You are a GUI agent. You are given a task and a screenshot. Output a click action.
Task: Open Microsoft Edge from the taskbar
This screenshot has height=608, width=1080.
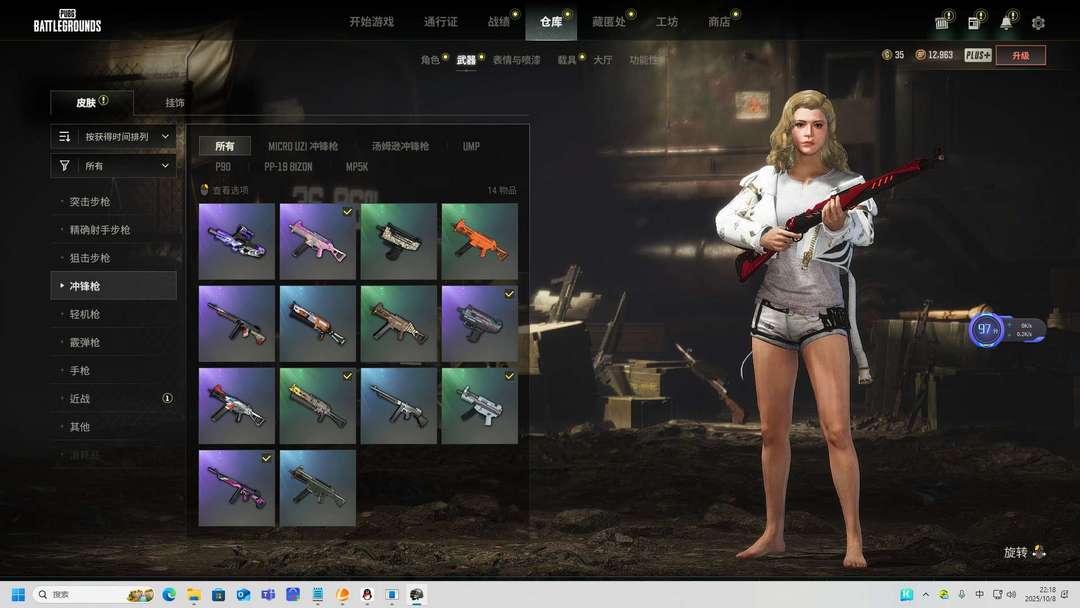tap(169, 594)
